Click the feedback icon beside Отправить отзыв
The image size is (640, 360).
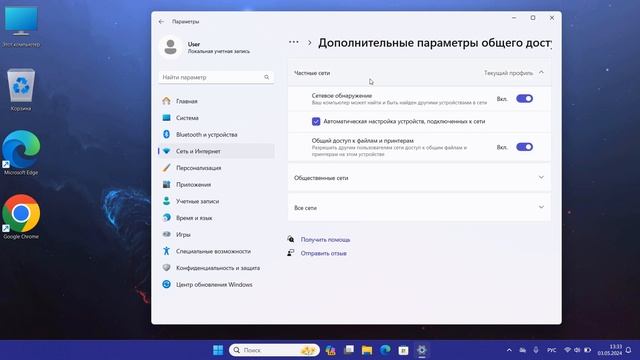point(291,253)
